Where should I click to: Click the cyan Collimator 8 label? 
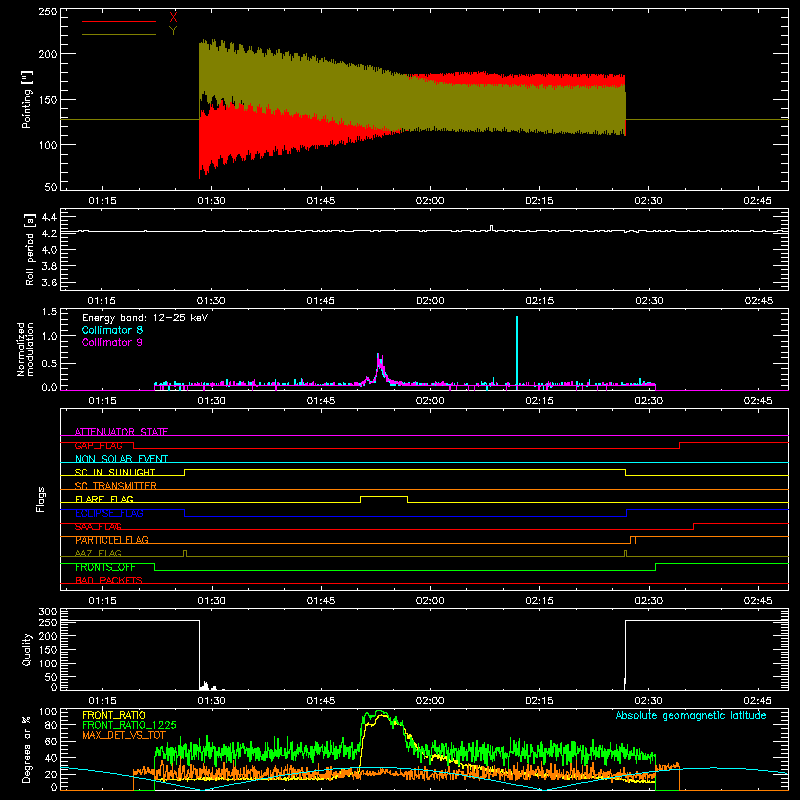112,330
